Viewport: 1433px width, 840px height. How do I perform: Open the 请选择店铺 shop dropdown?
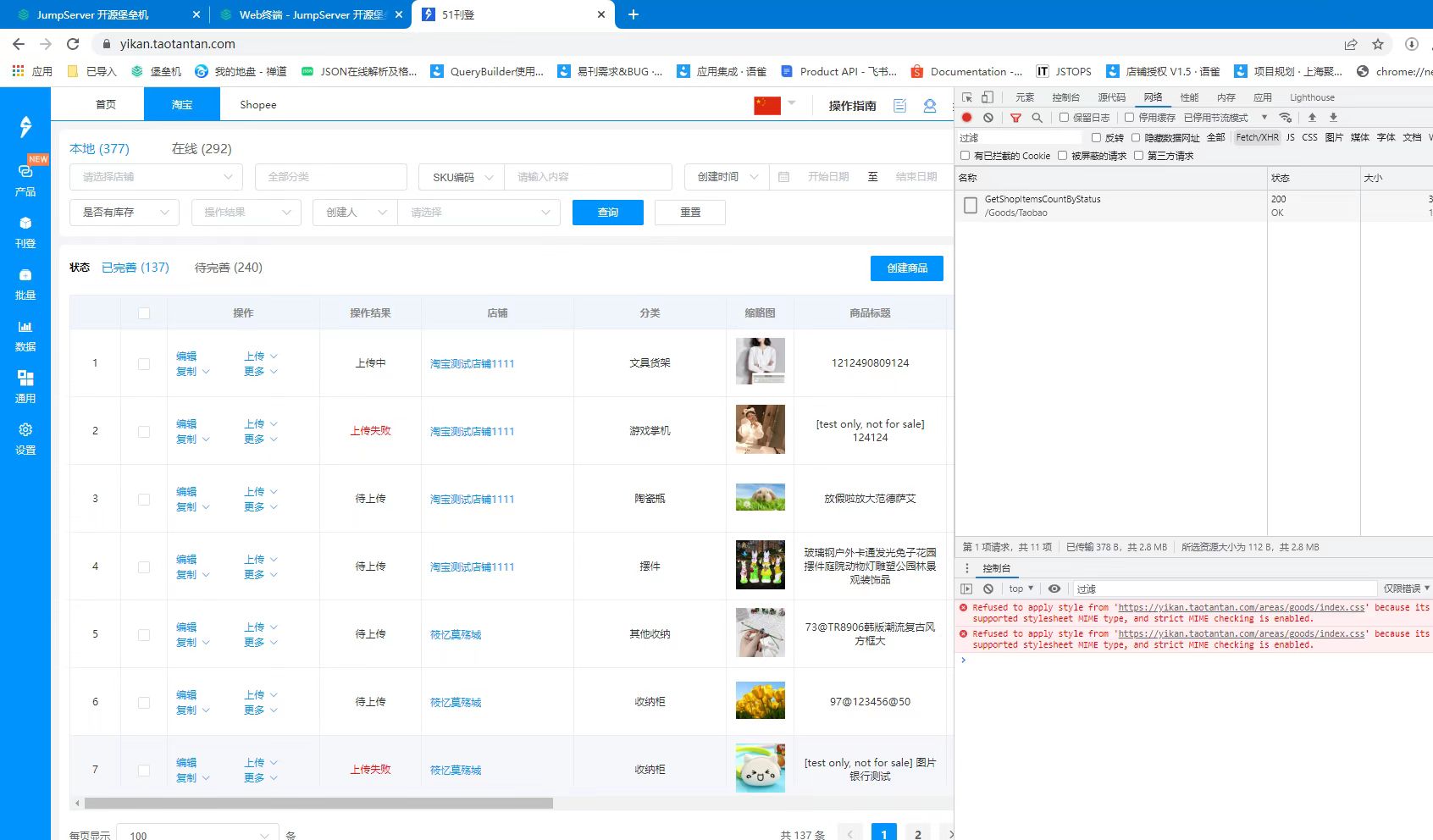[156, 177]
